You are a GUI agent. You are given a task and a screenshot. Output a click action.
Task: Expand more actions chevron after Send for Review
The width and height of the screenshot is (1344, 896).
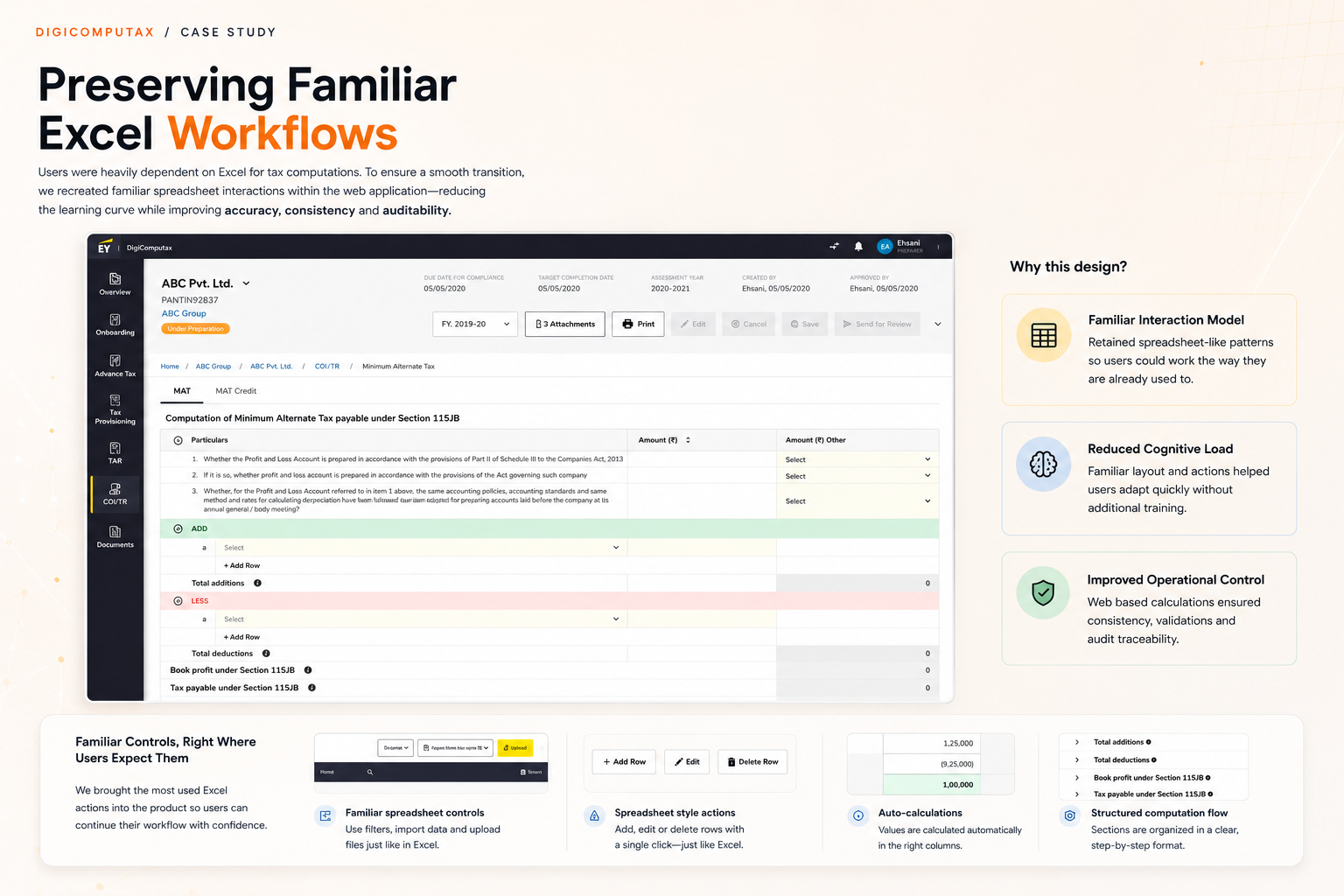coord(938,324)
